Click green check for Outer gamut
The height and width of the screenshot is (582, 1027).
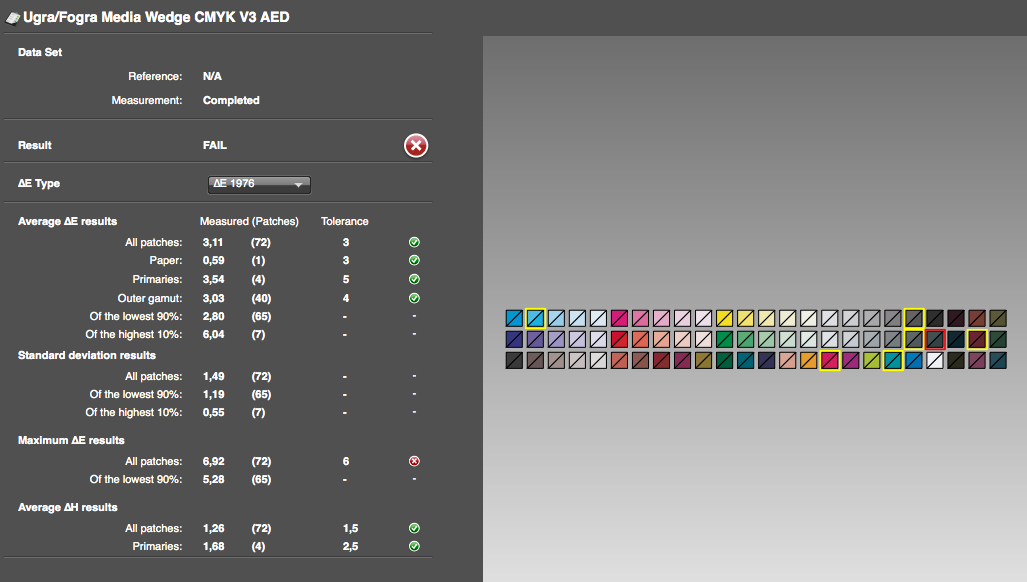point(414,298)
